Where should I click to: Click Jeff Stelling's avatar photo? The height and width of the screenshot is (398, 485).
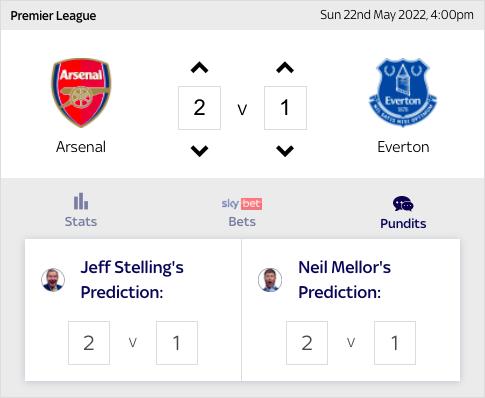pos(53,280)
